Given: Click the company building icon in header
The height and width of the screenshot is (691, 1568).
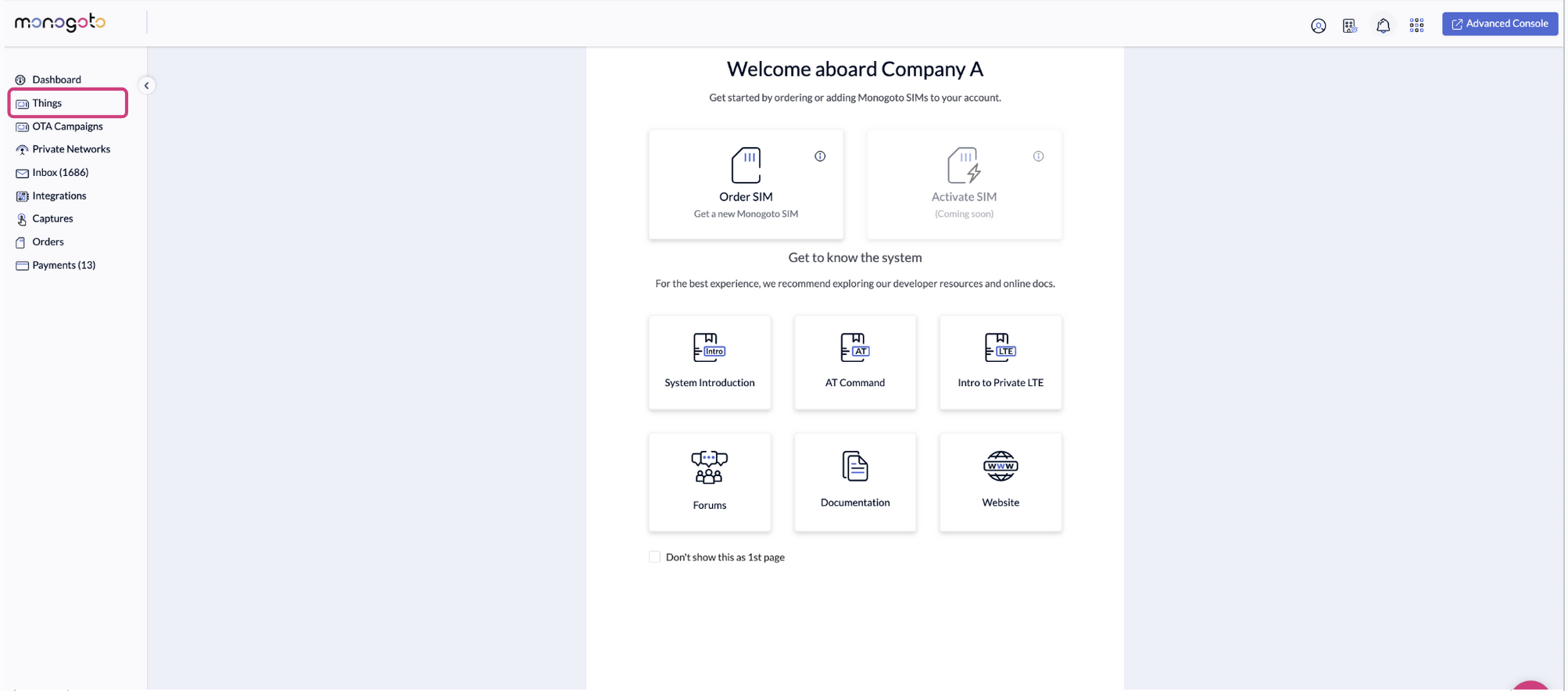Looking at the screenshot, I should pyautogui.click(x=1350, y=26).
